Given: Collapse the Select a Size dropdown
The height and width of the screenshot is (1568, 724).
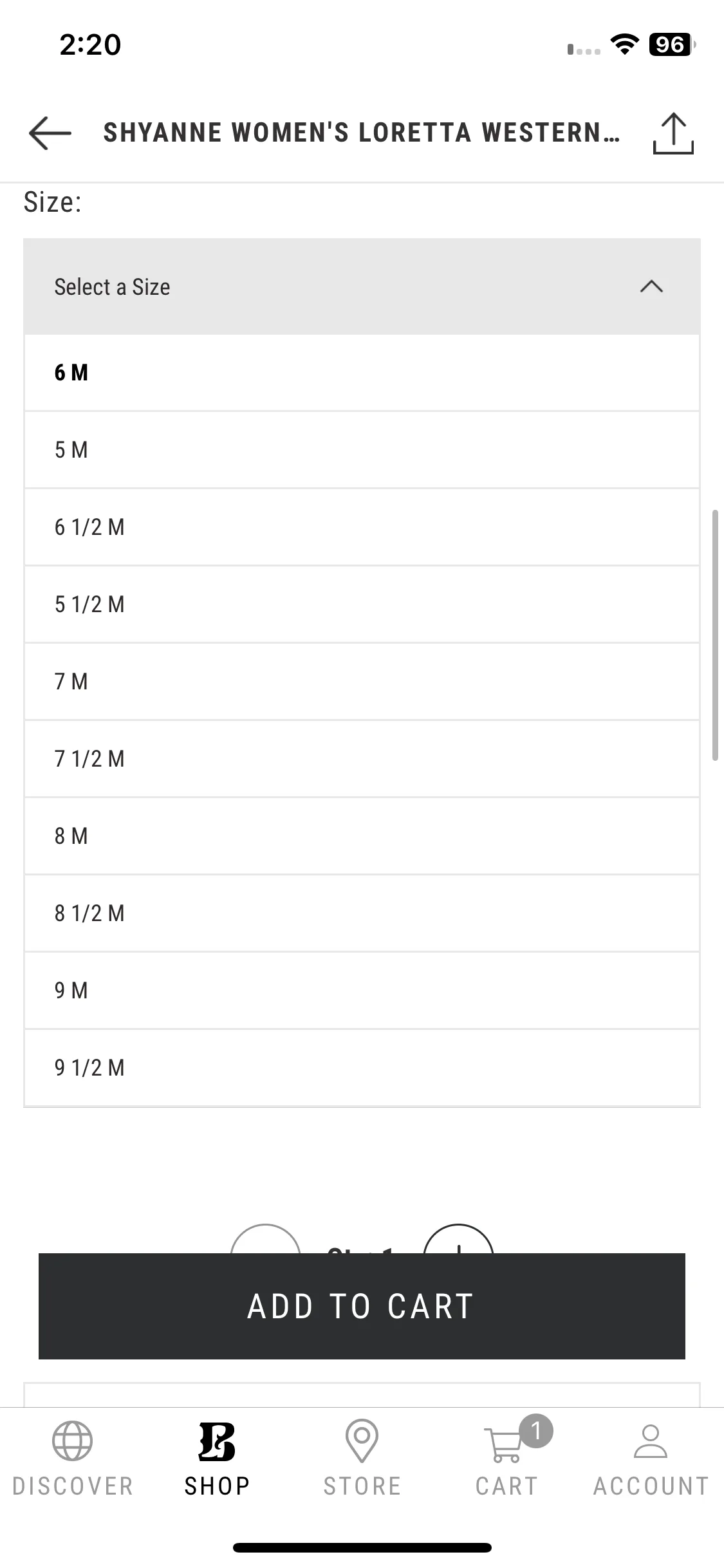Looking at the screenshot, I should click(362, 286).
